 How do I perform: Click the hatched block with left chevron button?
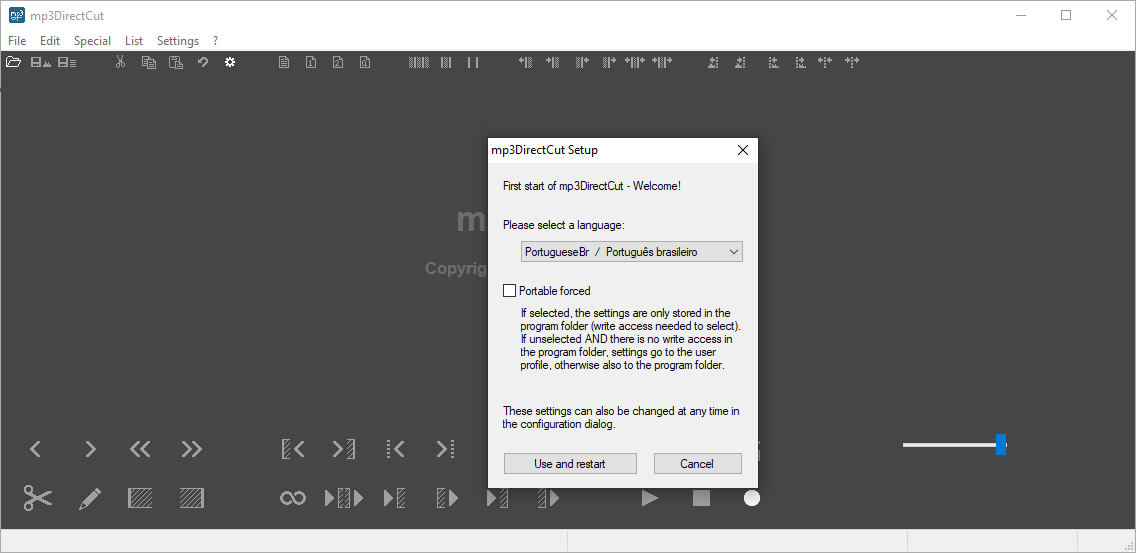click(293, 449)
